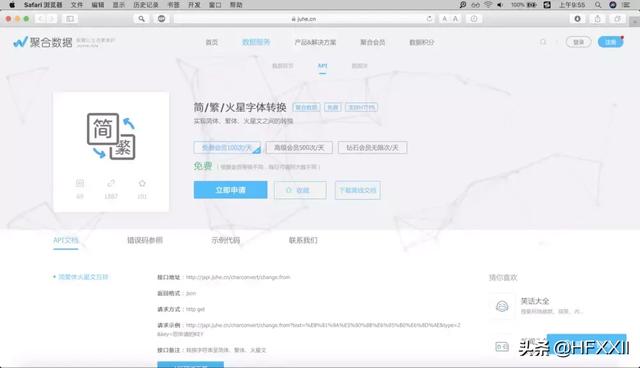
Task: Switch to the API文档 tab
Action: point(66,240)
